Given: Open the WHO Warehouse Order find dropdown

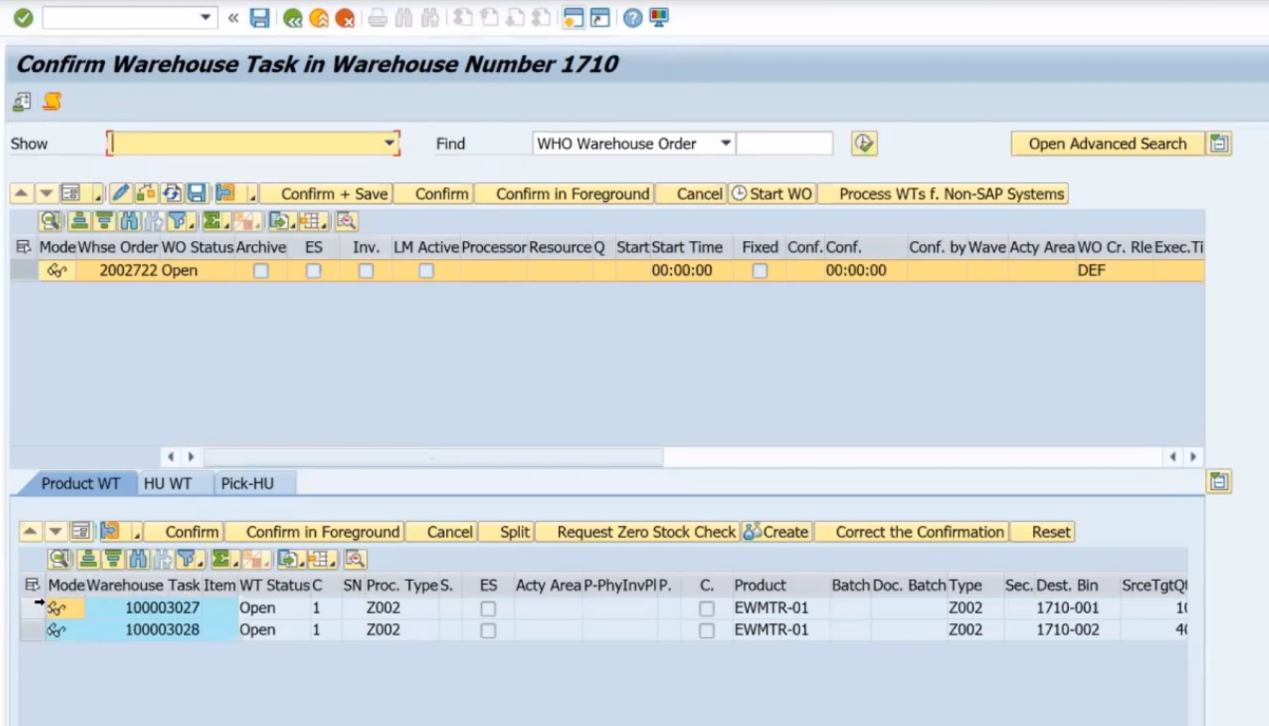Looking at the screenshot, I should click(x=726, y=144).
